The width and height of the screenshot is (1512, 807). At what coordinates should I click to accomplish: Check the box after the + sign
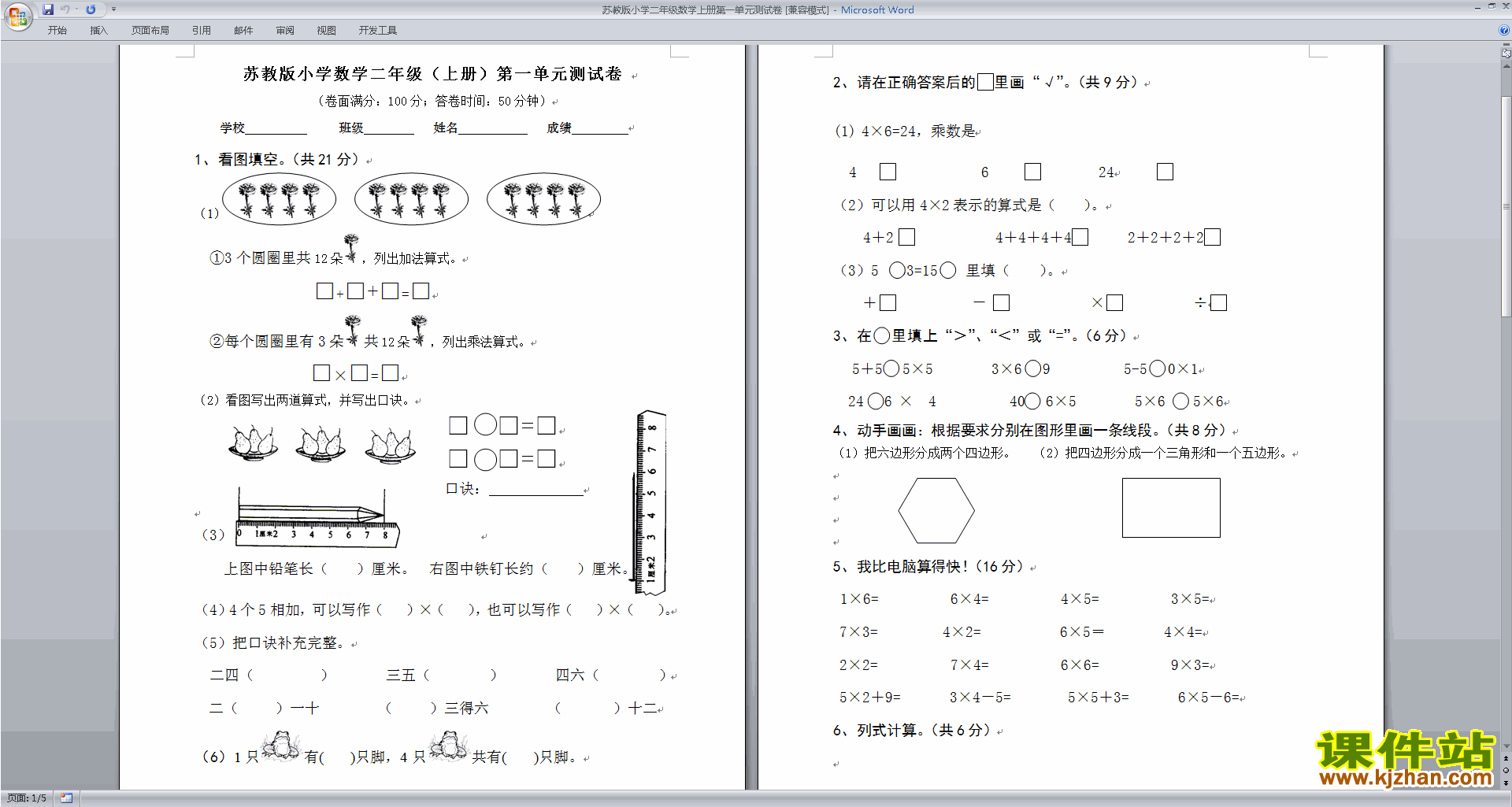[x=888, y=302]
